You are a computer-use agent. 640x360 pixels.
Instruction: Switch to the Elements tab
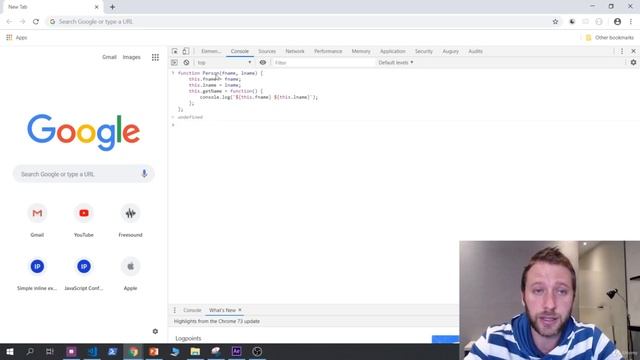[211, 51]
